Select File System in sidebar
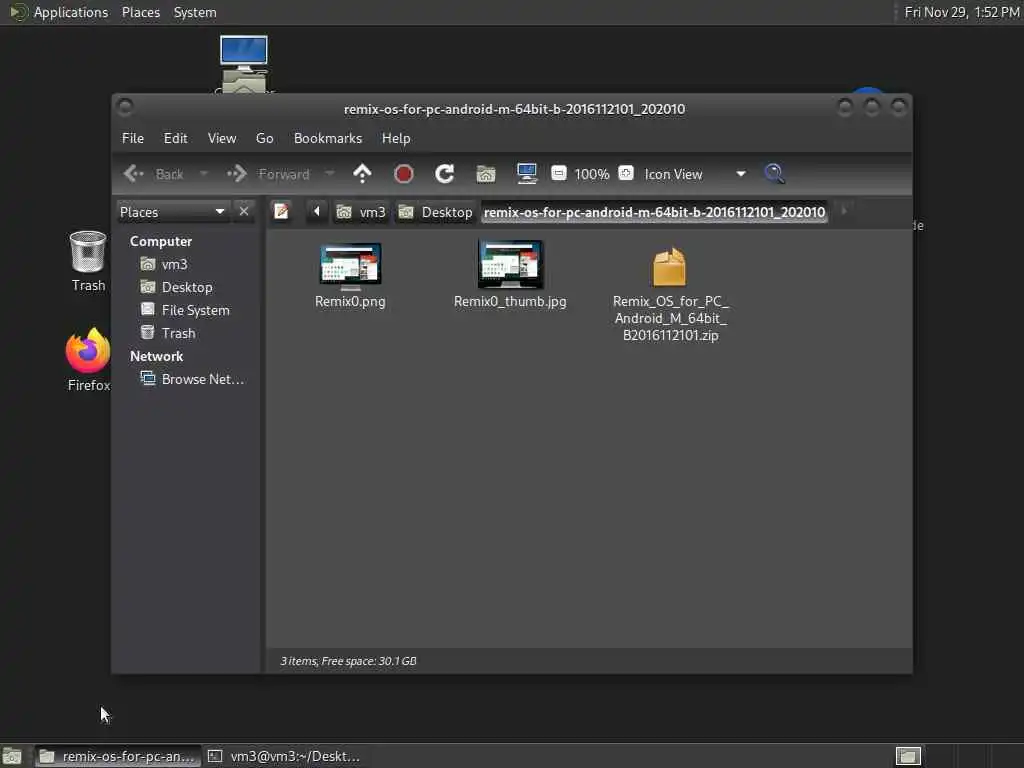1024x768 pixels. [x=195, y=310]
